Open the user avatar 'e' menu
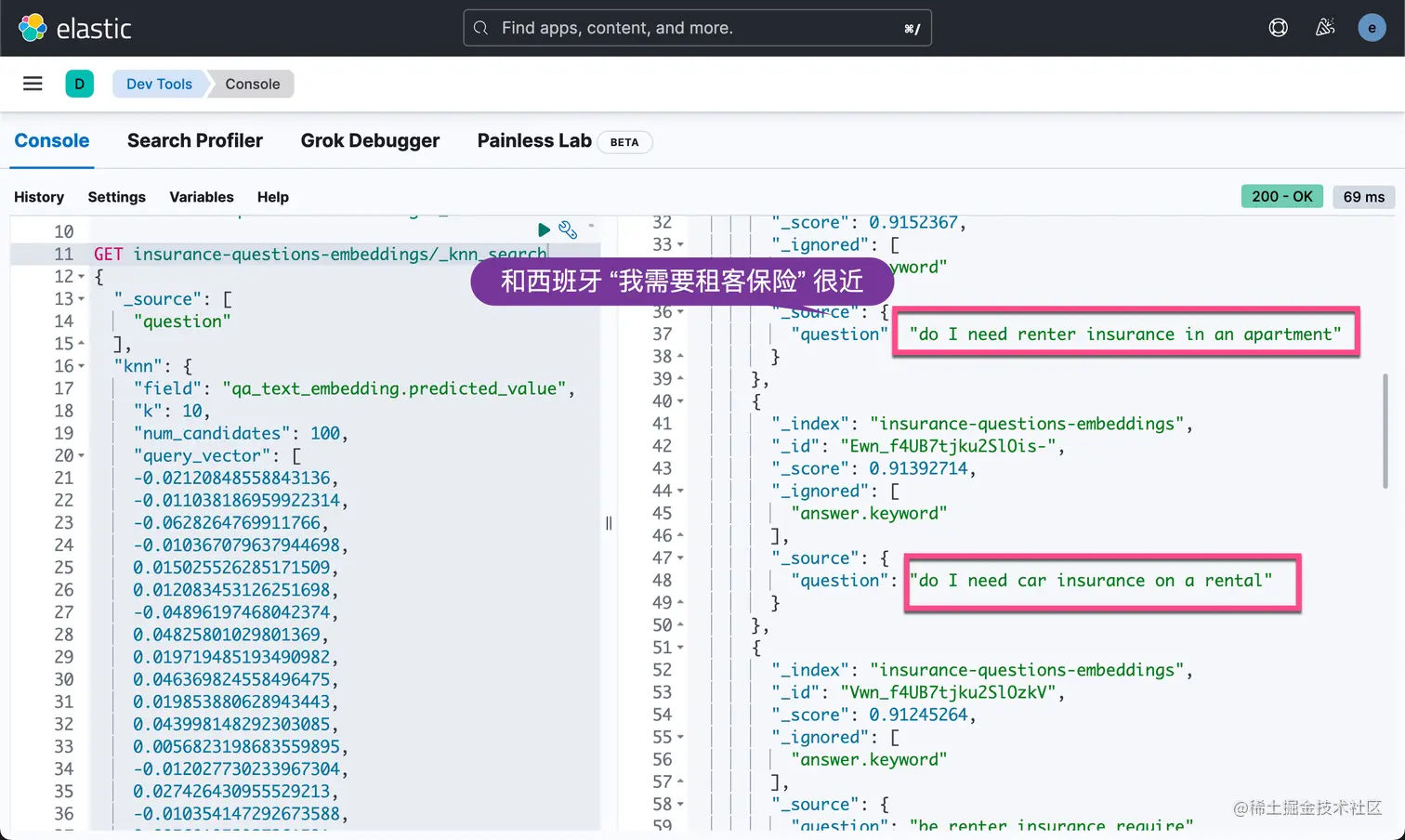Viewport: 1405px width, 840px height. 1372,28
